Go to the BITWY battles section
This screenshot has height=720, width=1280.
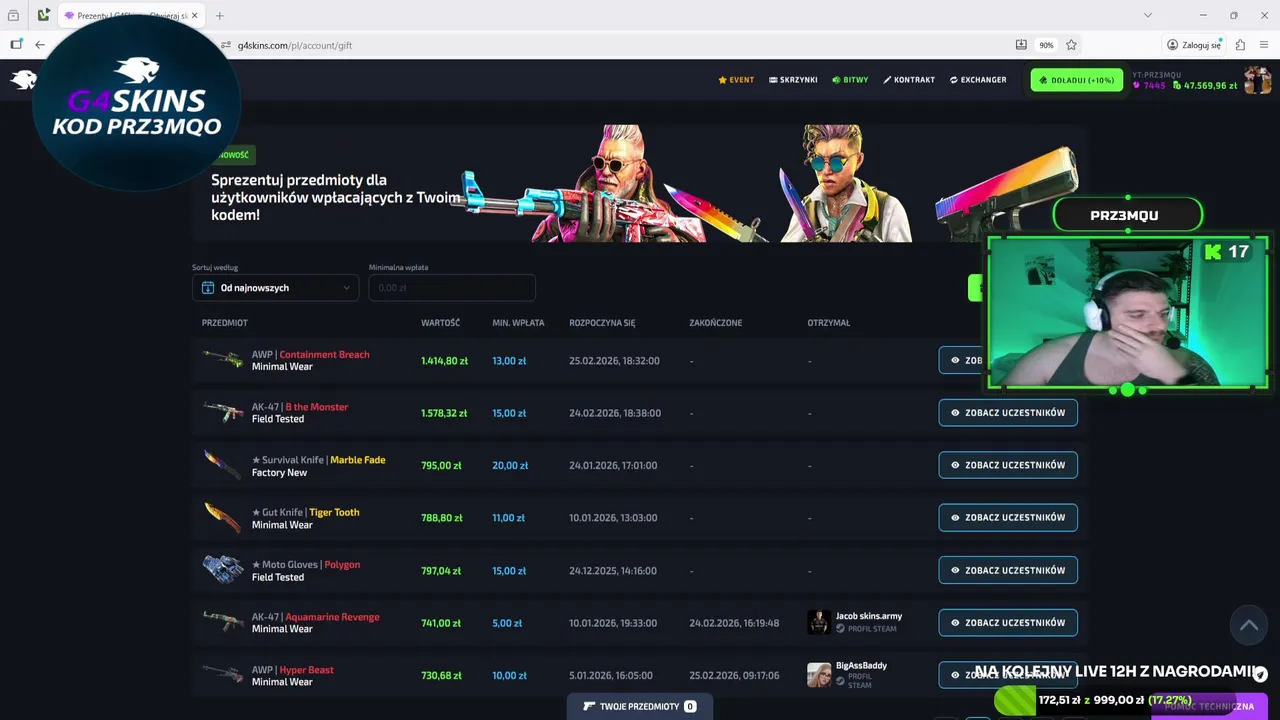850,80
